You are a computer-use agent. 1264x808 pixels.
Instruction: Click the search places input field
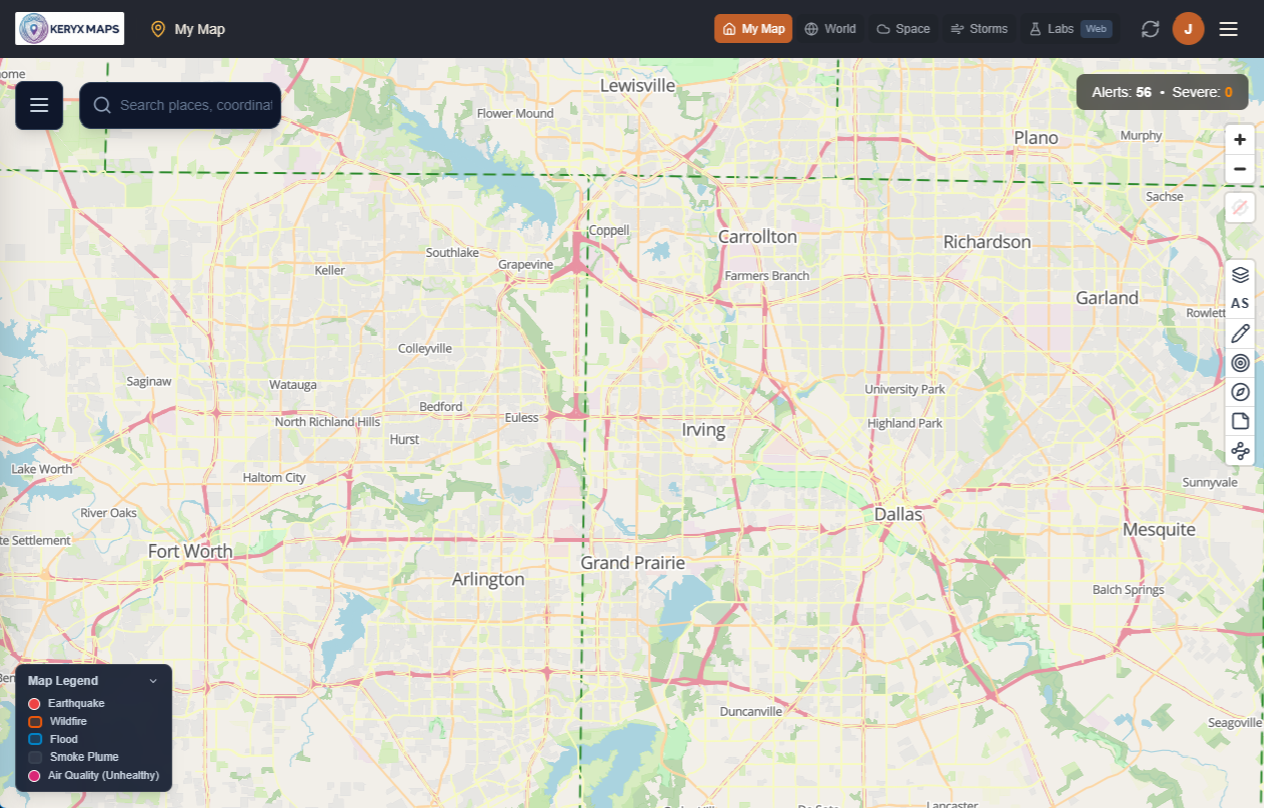pos(180,105)
